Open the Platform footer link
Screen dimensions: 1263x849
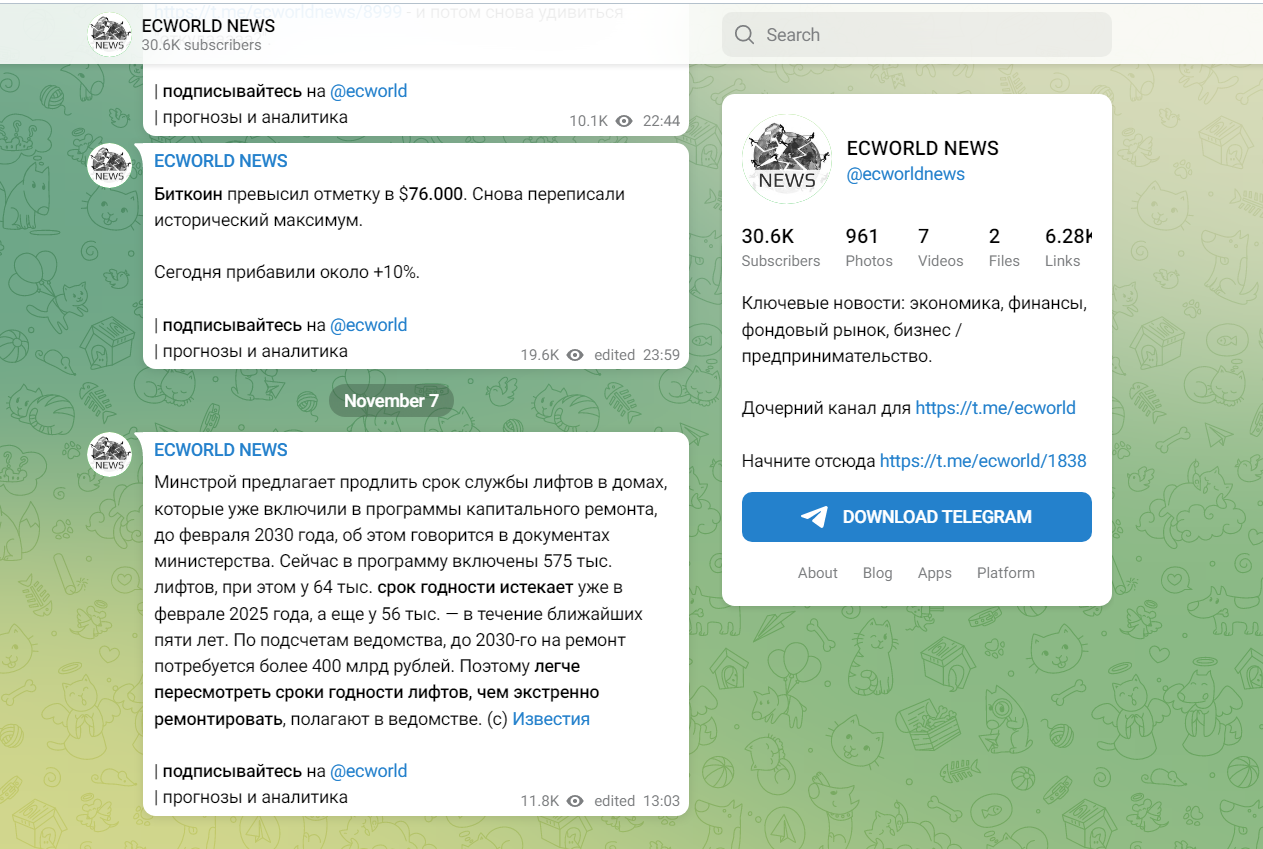1006,573
